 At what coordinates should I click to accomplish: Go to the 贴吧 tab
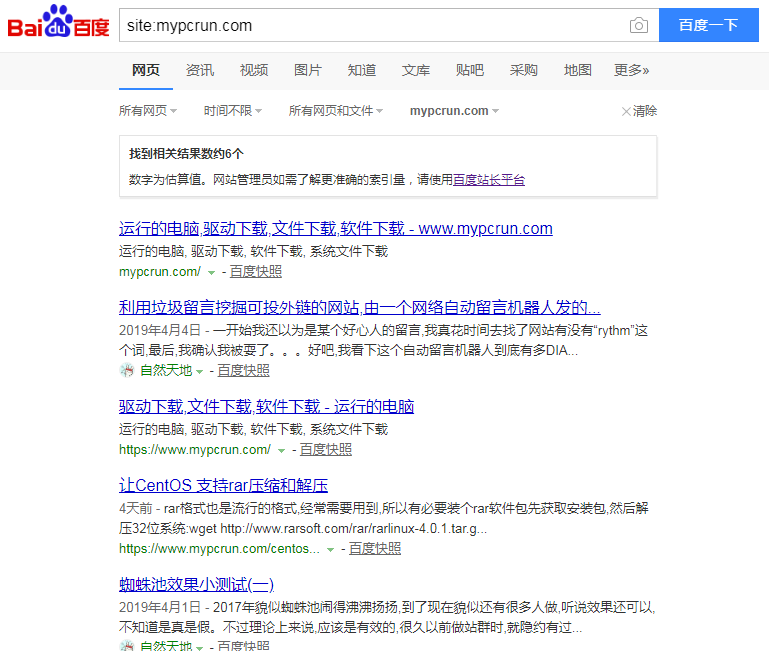[x=469, y=70]
